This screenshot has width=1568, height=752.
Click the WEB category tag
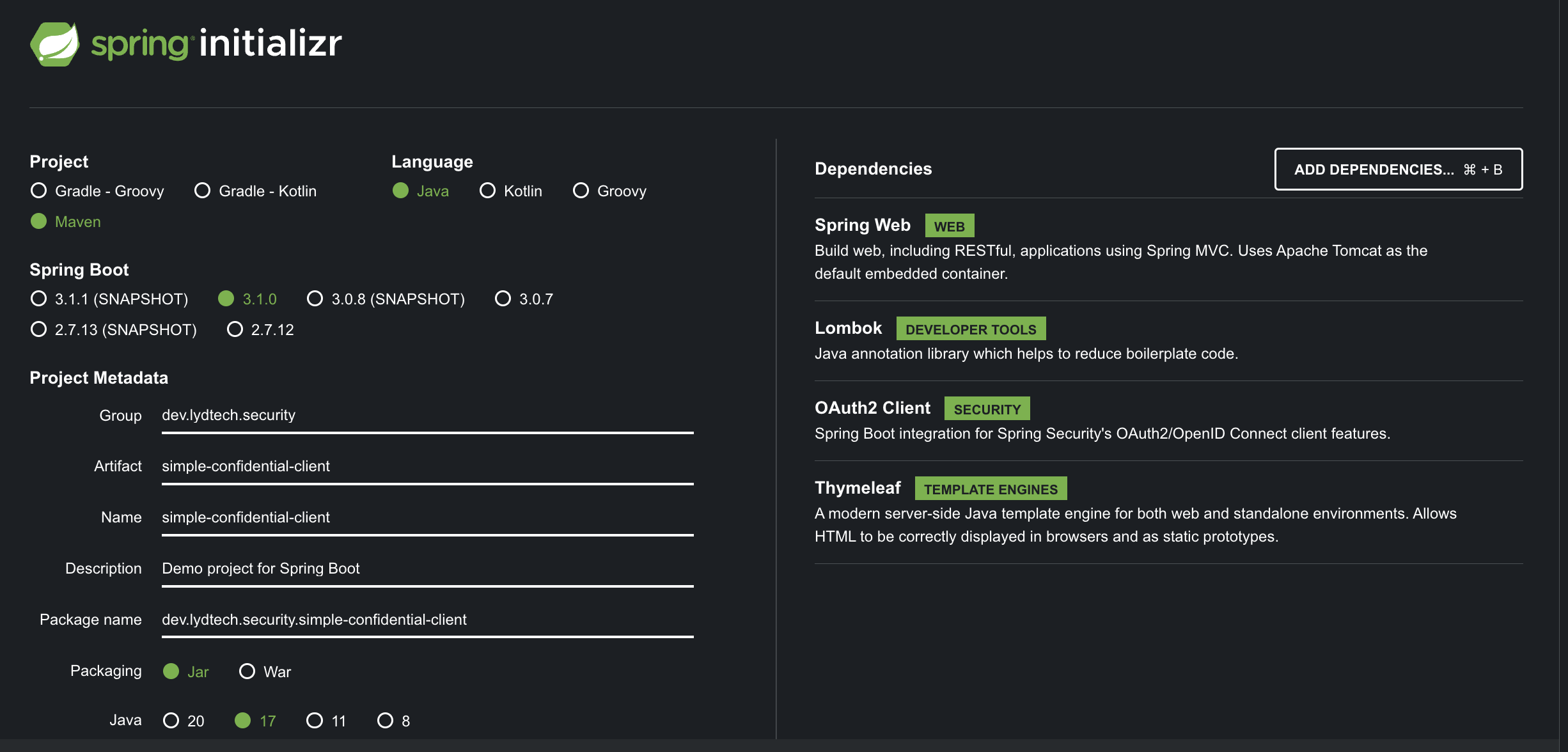tap(950, 226)
